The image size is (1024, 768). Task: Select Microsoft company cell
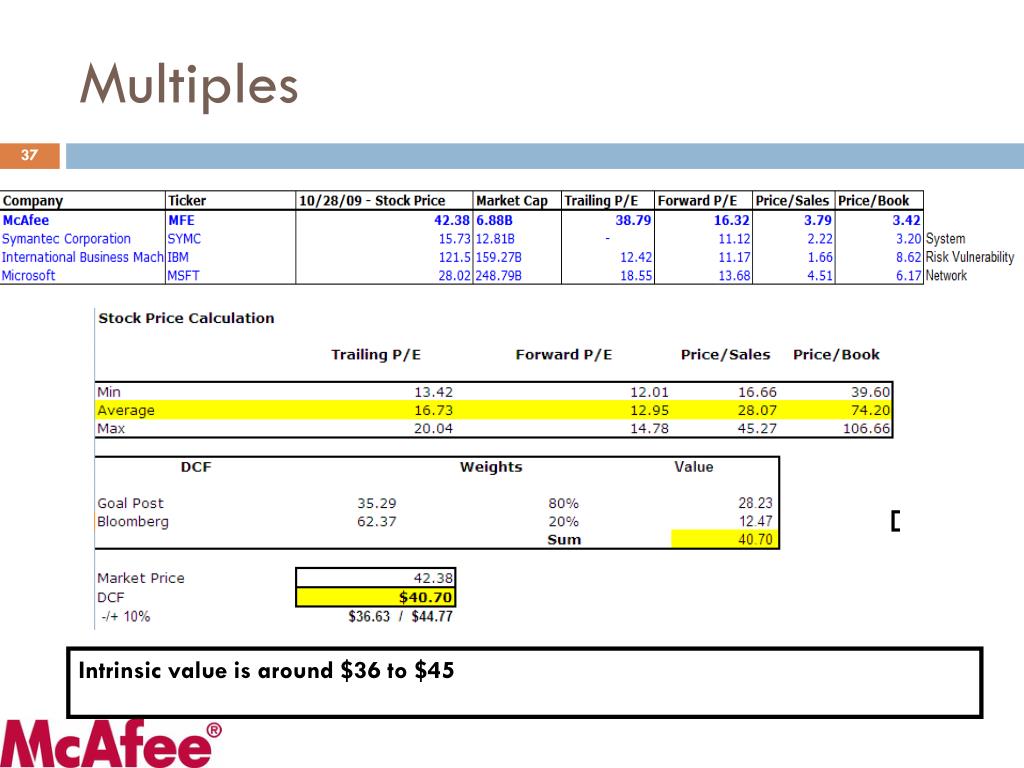pos(28,275)
